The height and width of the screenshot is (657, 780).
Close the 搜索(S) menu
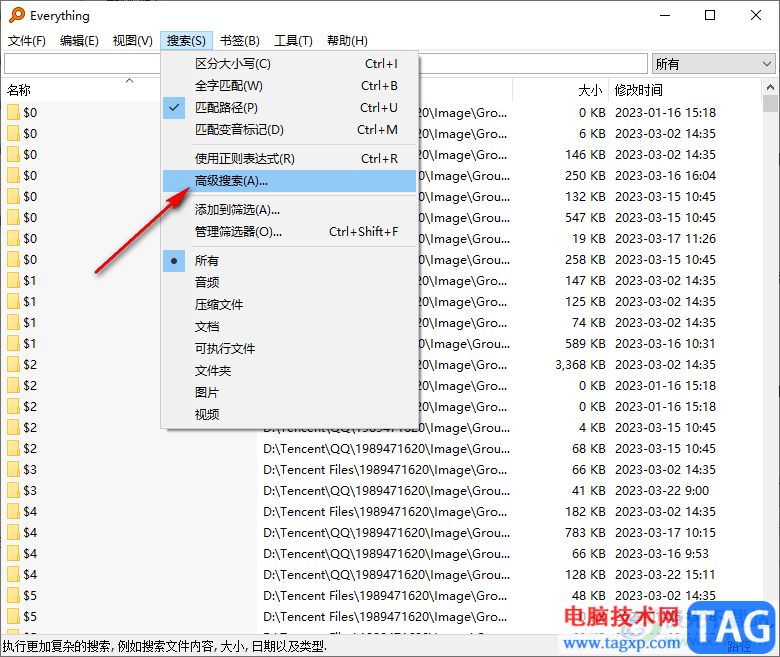coord(186,40)
